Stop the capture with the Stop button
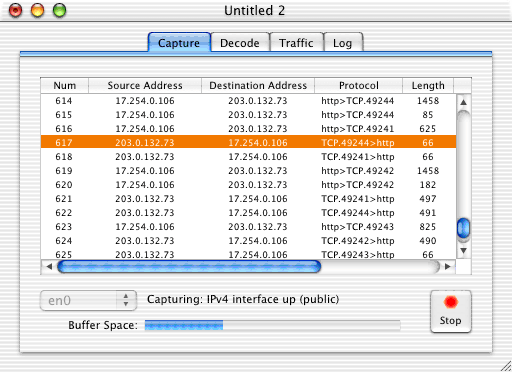Image resolution: width=512 pixels, height=372 pixels. (x=451, y=311)
